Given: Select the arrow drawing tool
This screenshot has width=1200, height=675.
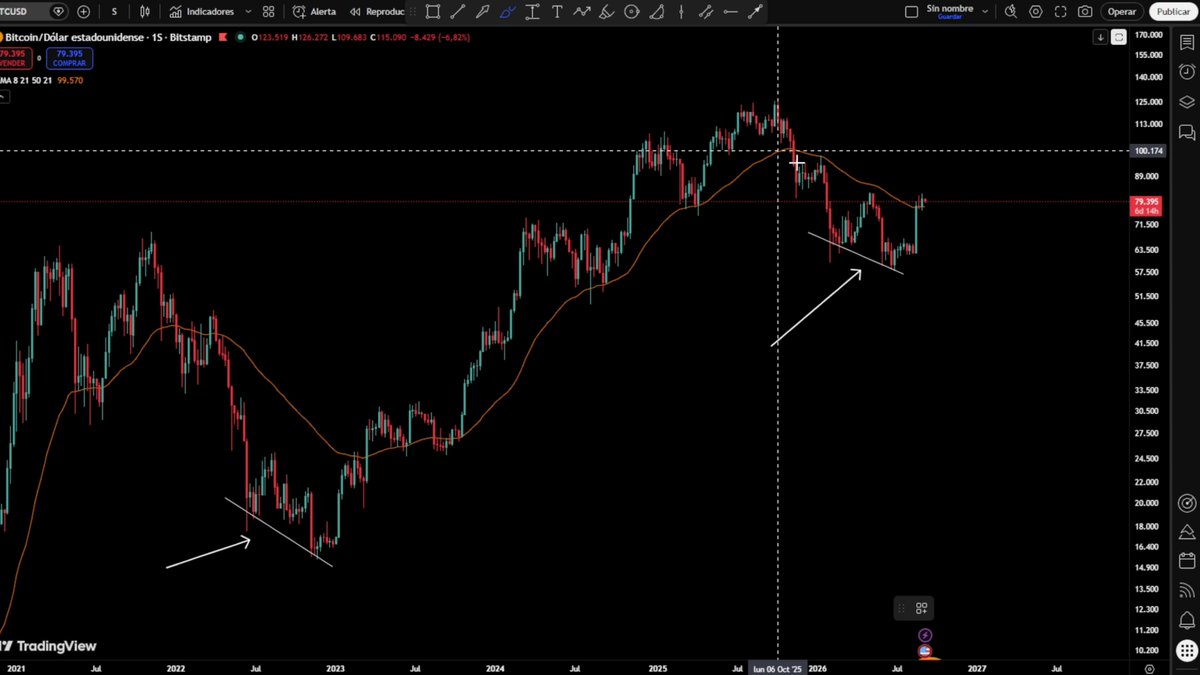Looking at the screenshot, I should 482,12.
